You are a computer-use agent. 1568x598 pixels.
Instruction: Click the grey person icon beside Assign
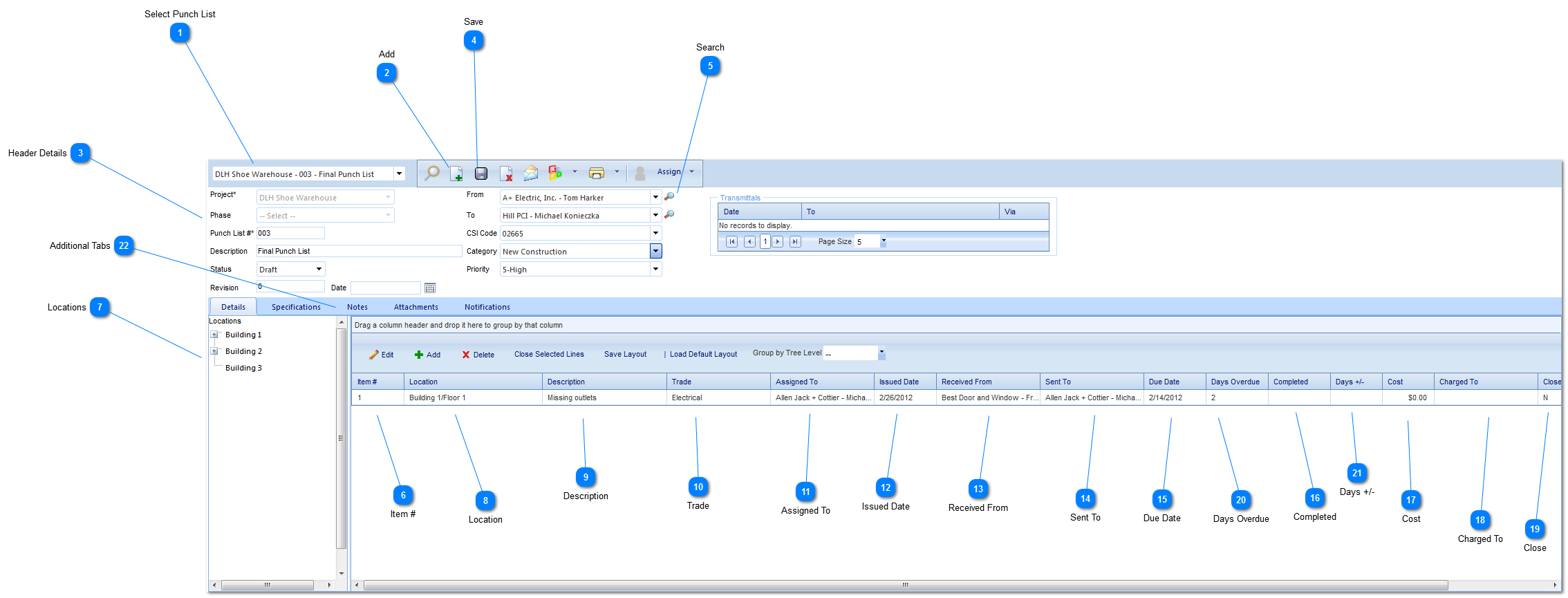pyautogui.click(x=640, y=173)
